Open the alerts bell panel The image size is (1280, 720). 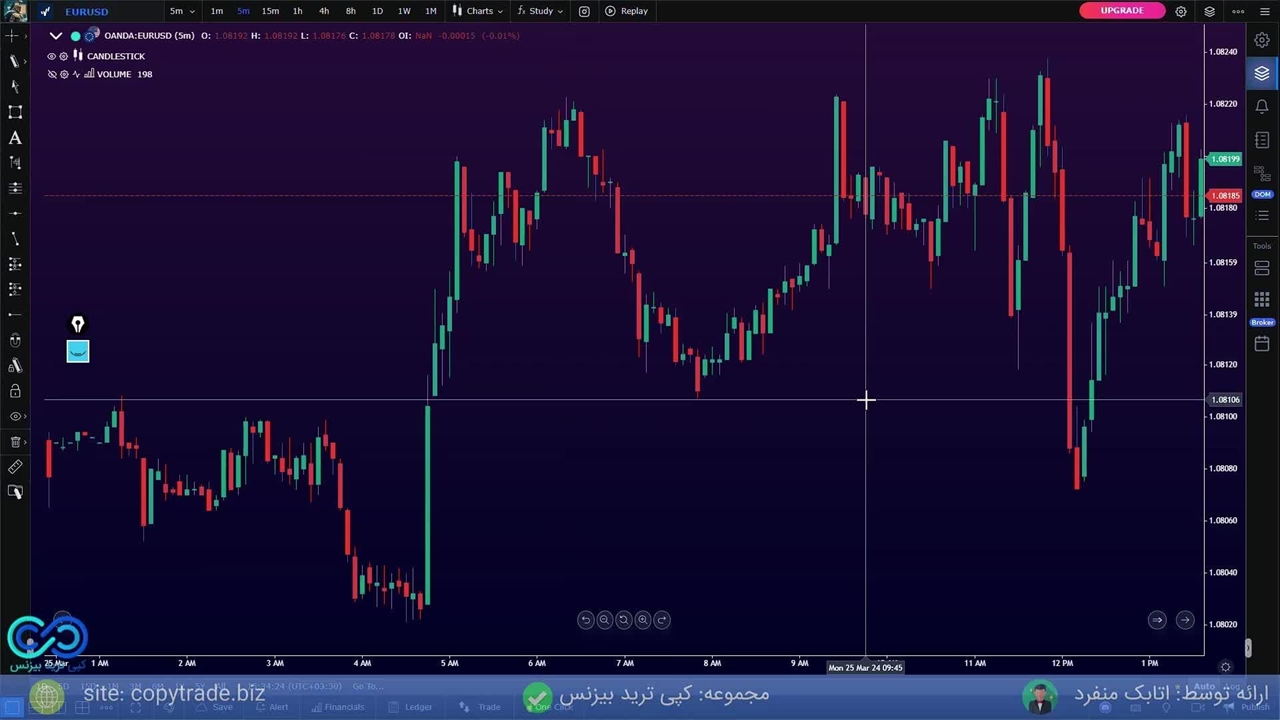click(1262, 107)
